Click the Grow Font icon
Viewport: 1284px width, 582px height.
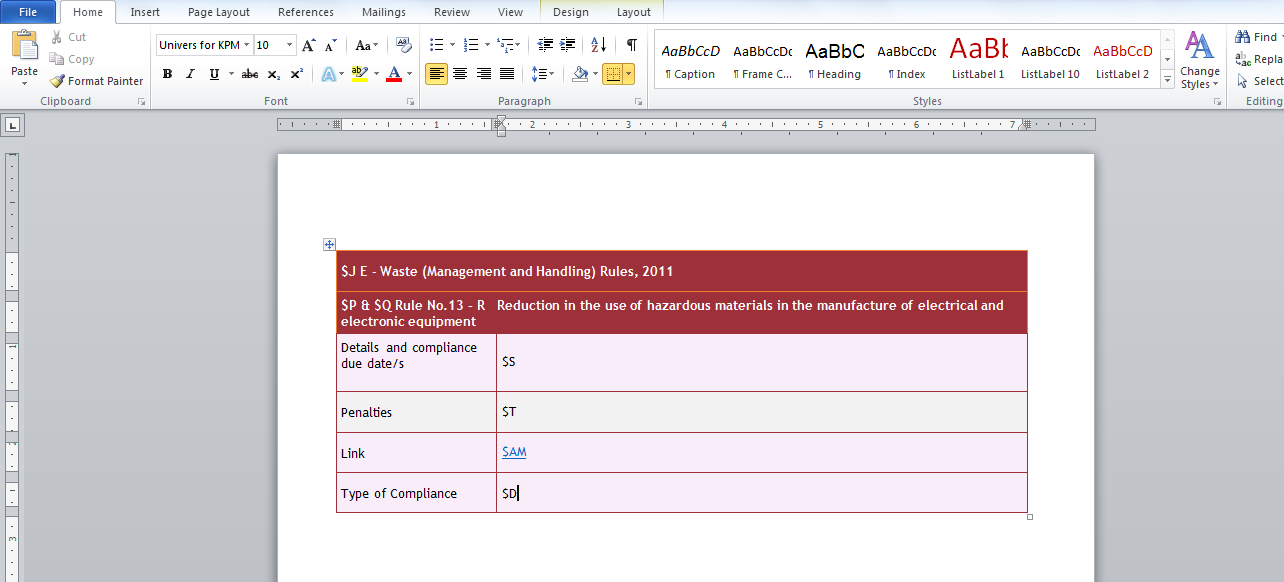309,45
